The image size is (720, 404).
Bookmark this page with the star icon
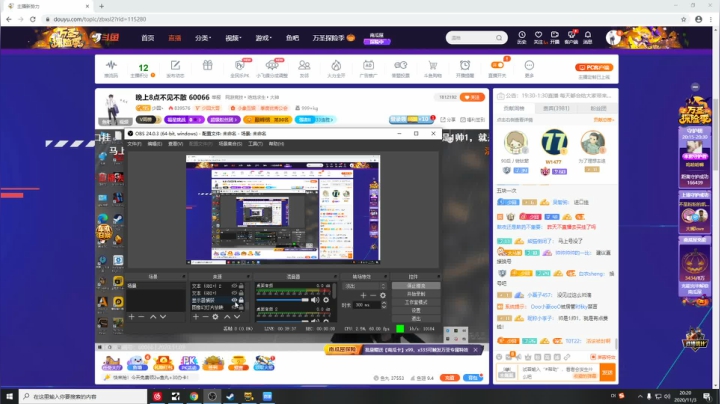(683, 19)
